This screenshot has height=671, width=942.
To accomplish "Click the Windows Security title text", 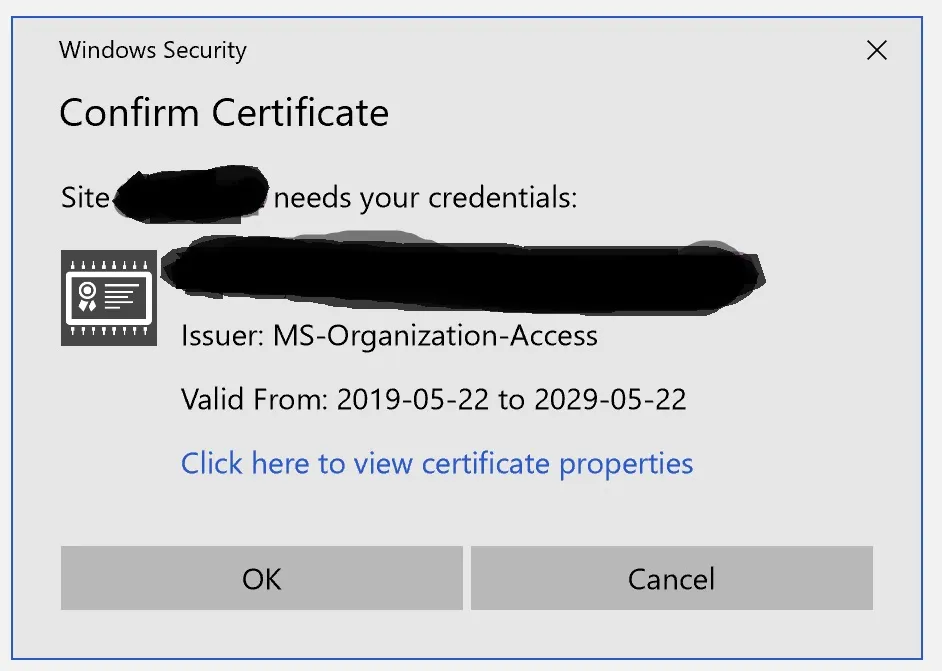I will pos(153,51).
